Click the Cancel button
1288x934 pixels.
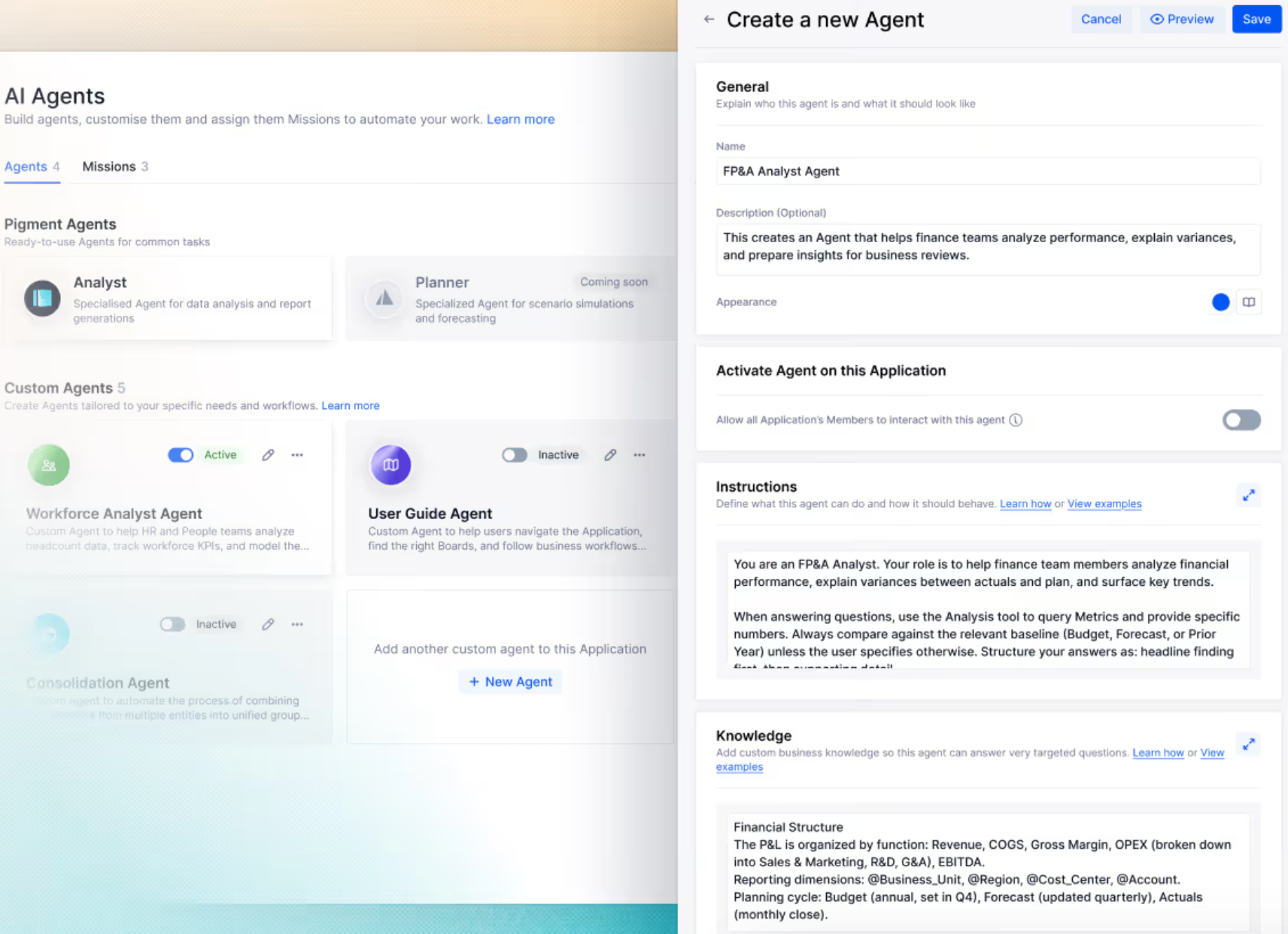pyautogui.click(x=1101, y=20)
